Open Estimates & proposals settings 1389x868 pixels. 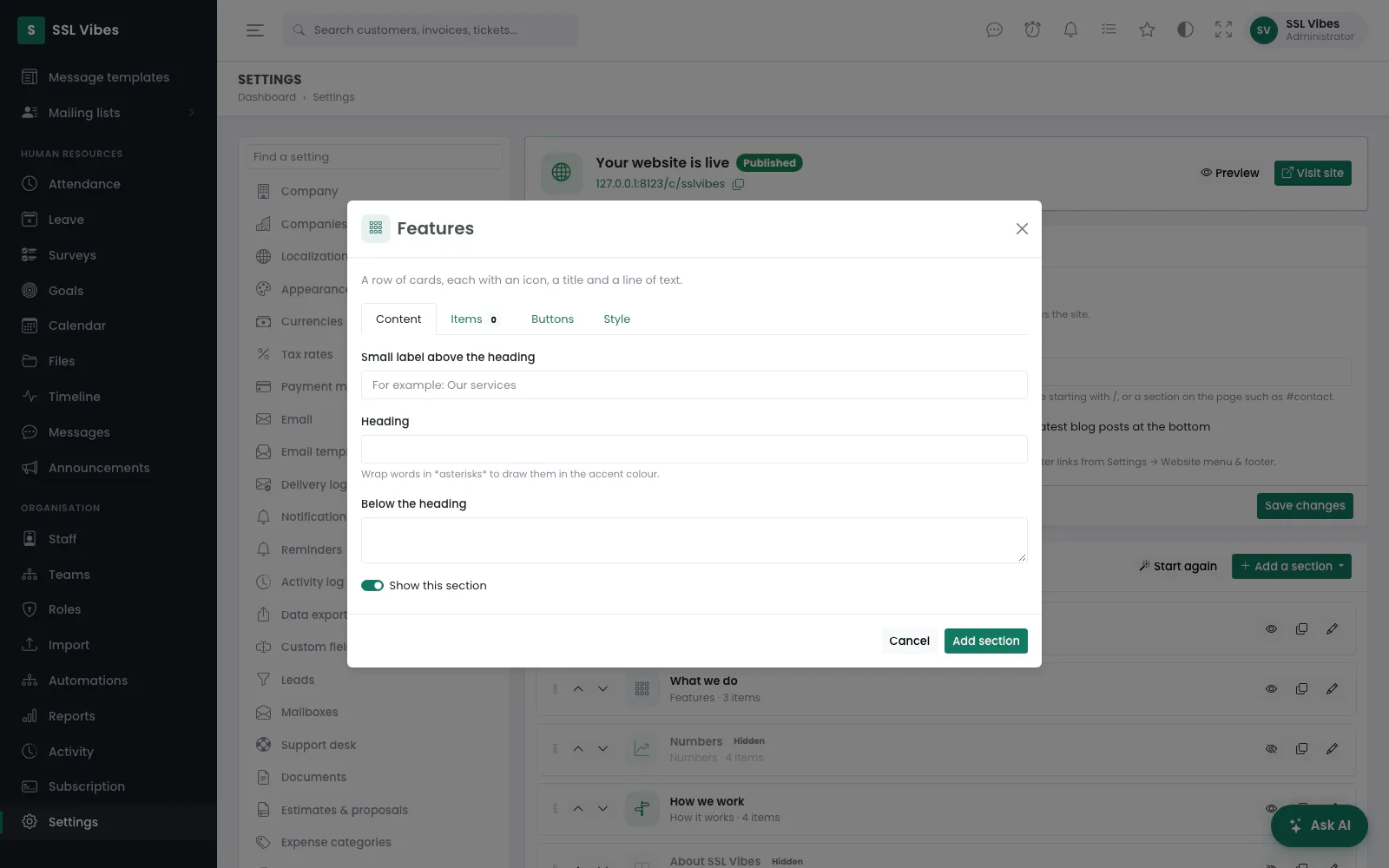373,810
